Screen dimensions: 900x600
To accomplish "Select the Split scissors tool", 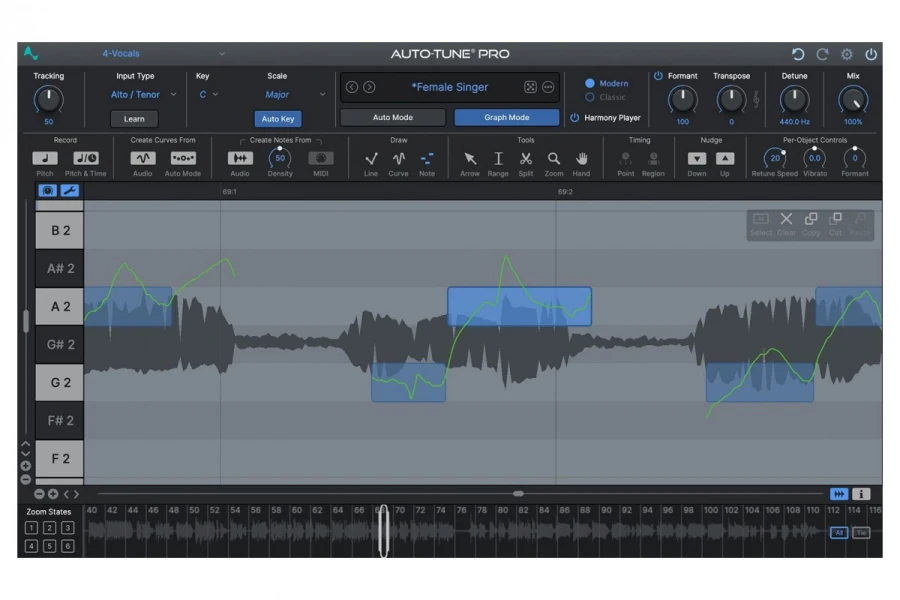I will (526, 158).
